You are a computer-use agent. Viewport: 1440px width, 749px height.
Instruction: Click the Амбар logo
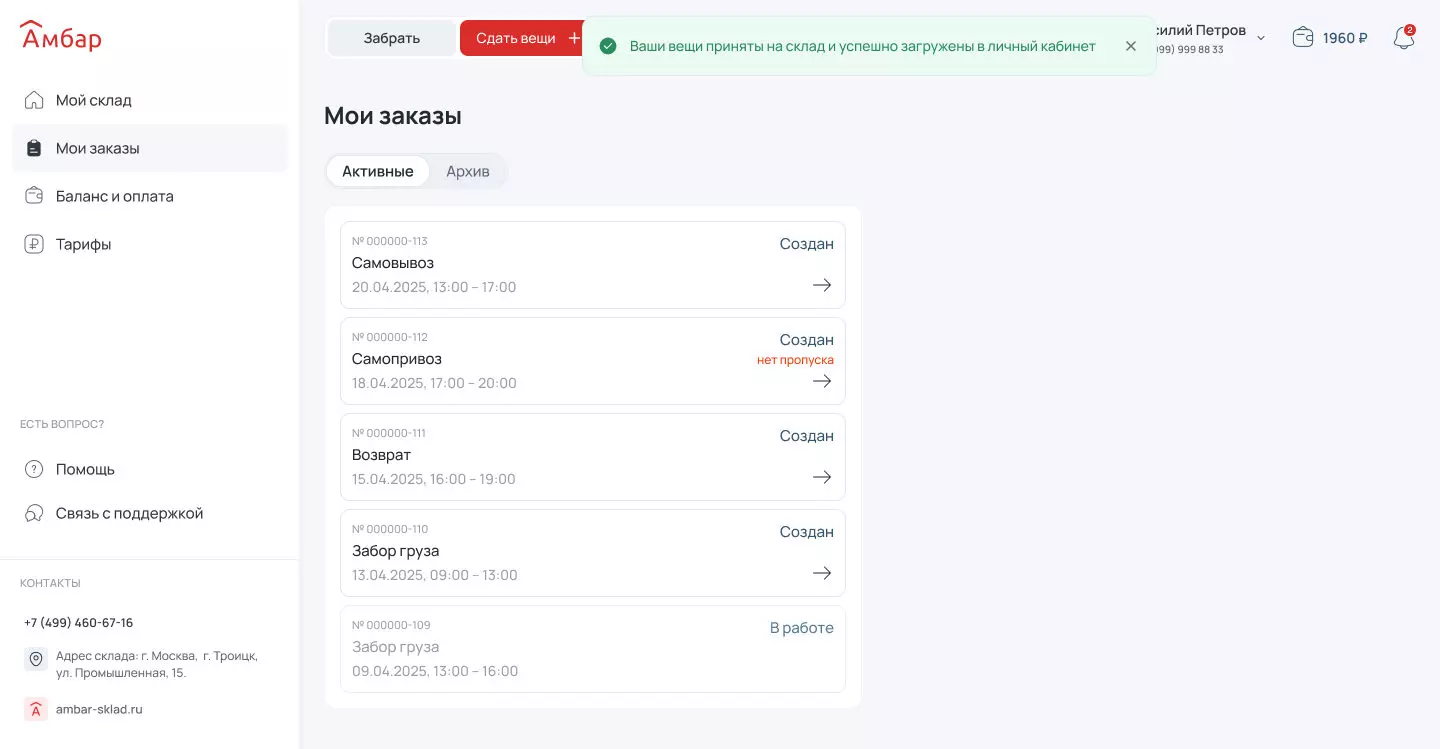tap(61, 36)
